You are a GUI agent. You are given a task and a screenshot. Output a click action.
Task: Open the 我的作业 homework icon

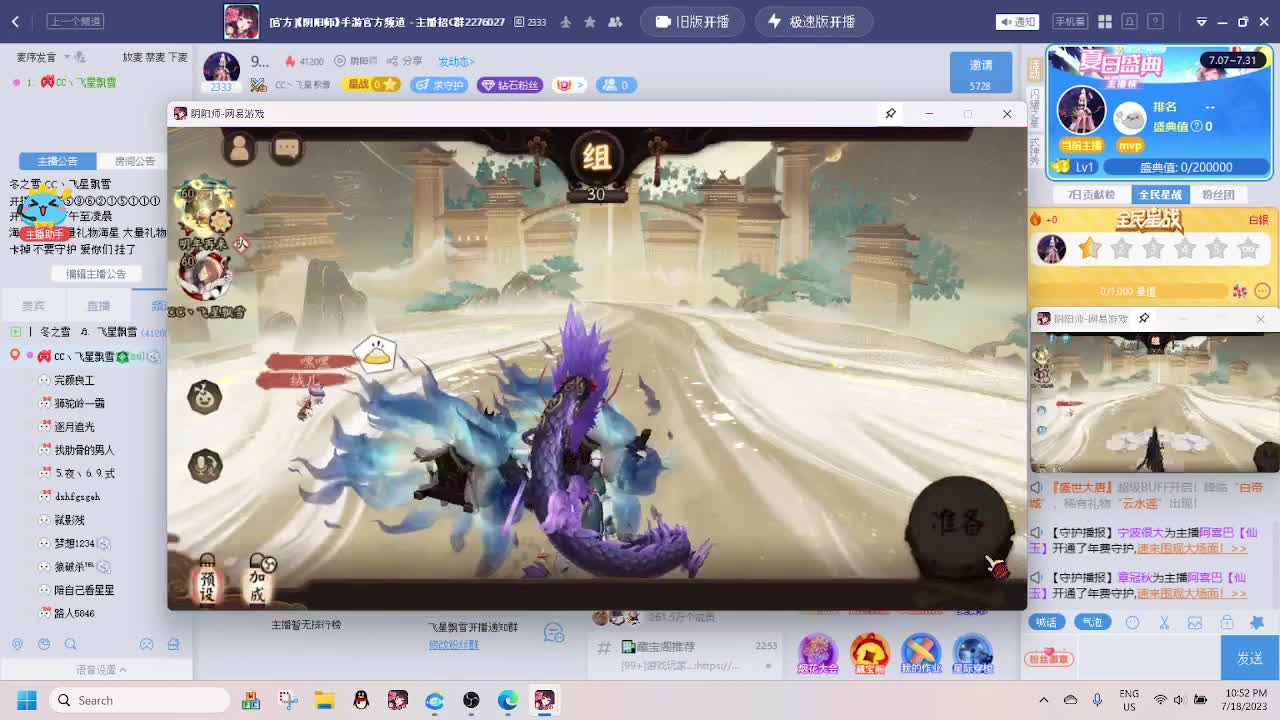click(921, 653)
